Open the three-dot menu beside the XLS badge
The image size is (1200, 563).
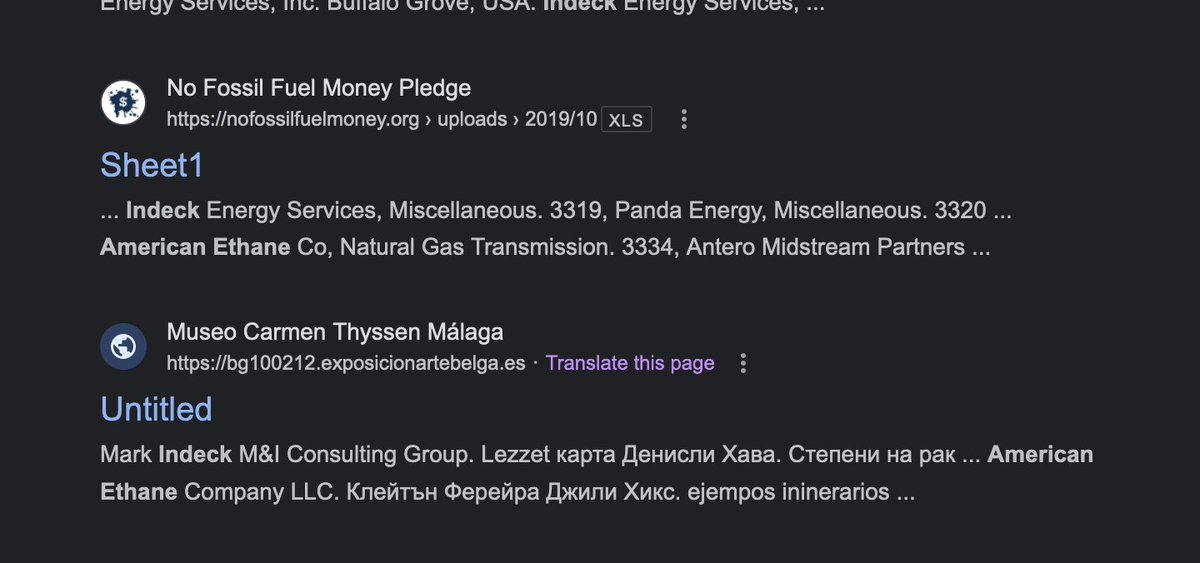click(684, 120)
